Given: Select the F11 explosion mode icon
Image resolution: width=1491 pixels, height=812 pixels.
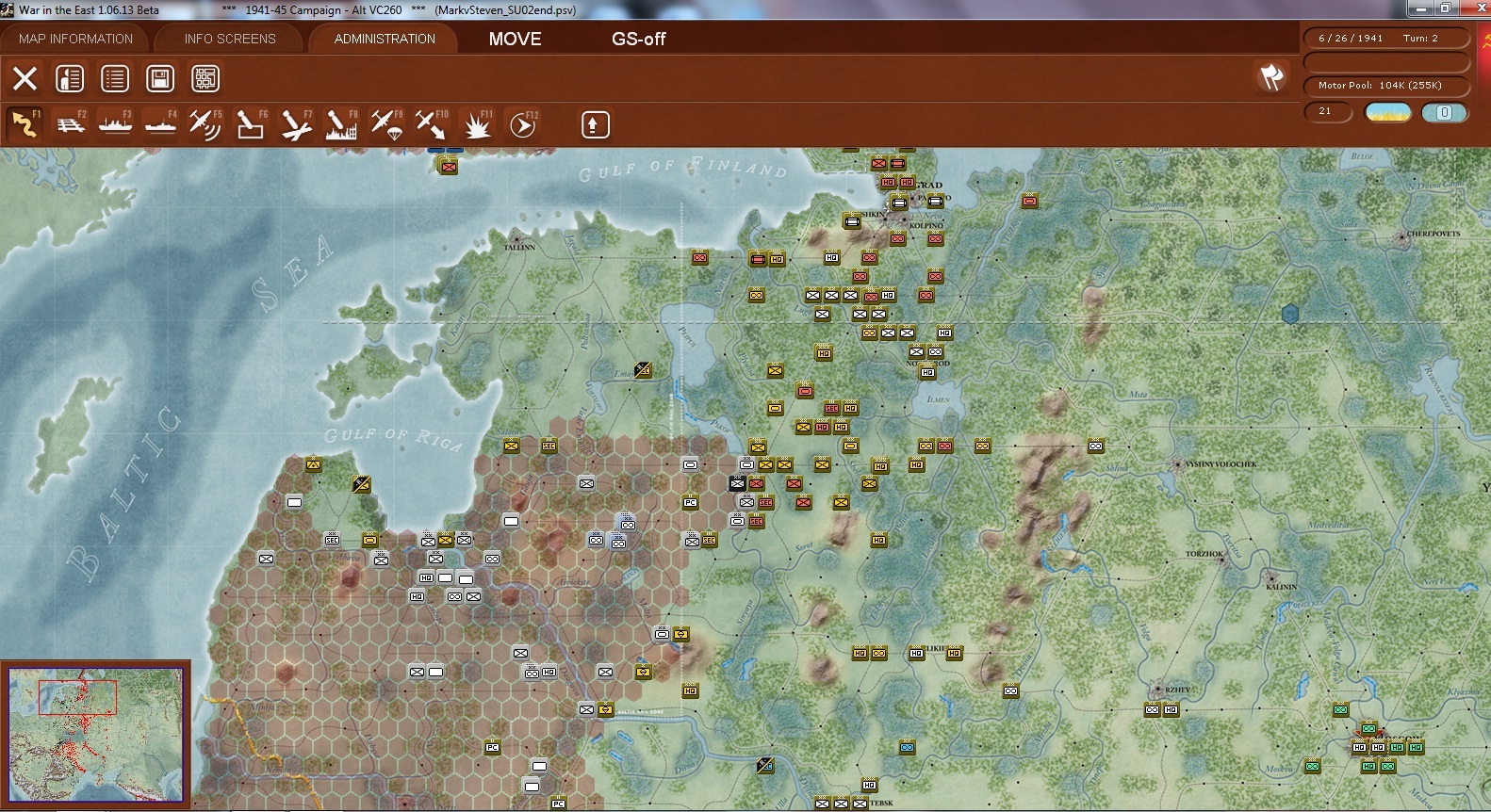Looking at the screenshot, I should coord(477,124).
